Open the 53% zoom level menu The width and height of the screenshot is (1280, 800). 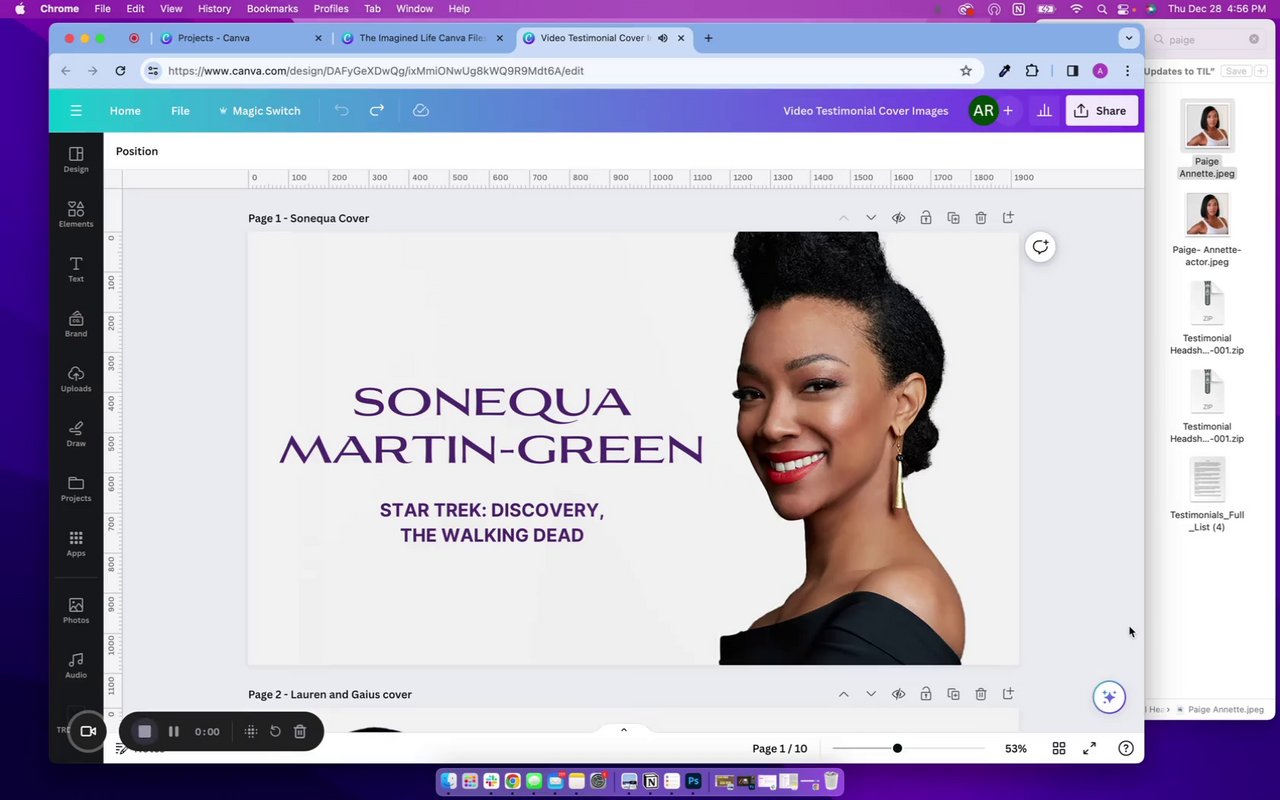click(1016, 748)
